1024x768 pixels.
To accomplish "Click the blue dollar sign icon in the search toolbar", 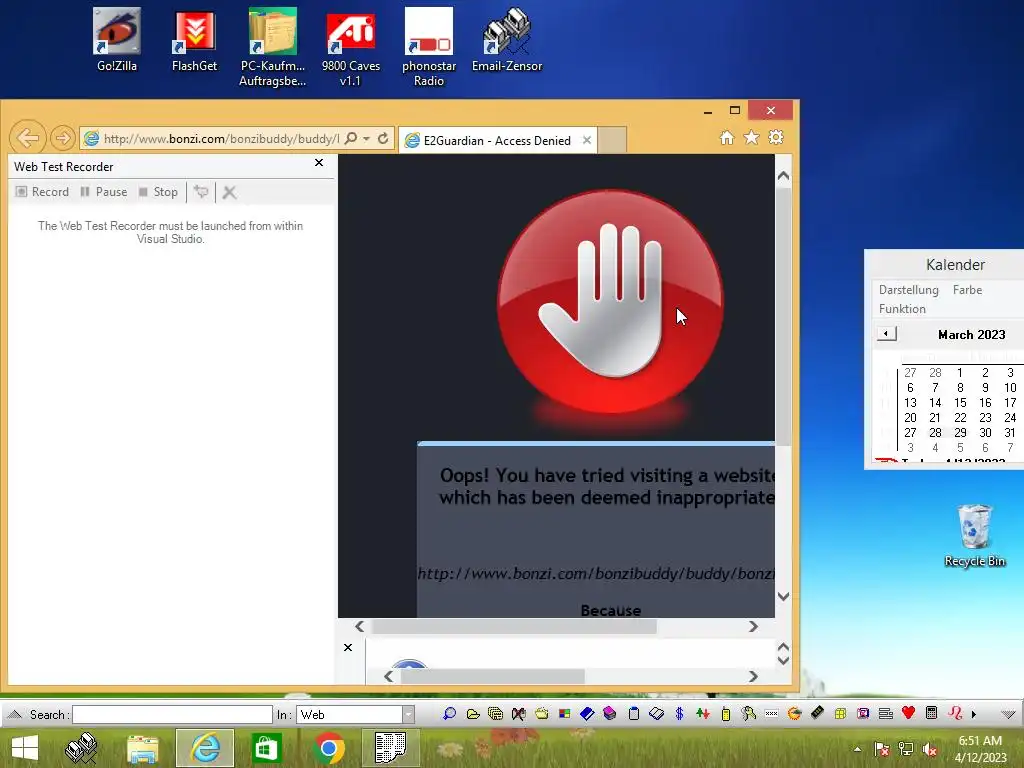I will [x=679, y=714].
